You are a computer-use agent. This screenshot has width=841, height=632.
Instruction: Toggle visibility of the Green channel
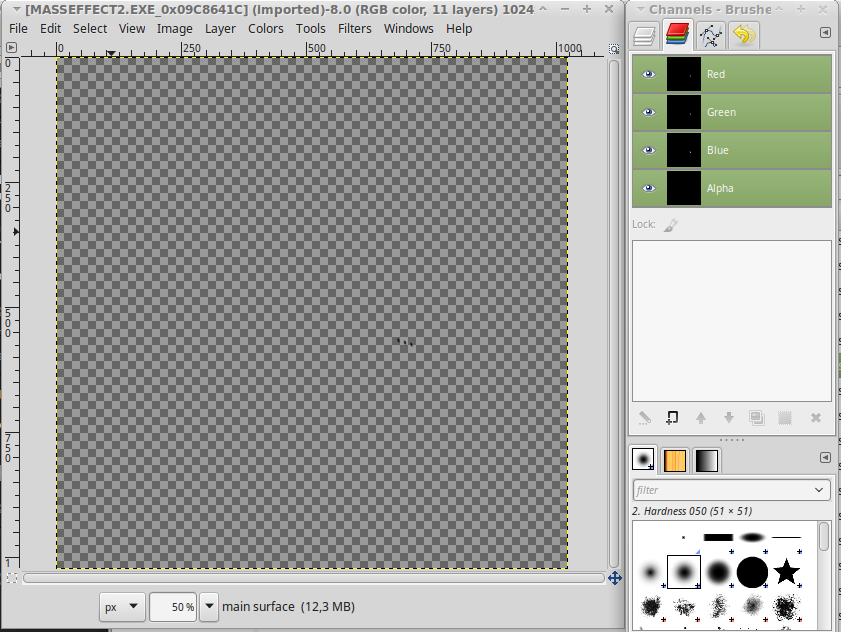coord(649,112)
